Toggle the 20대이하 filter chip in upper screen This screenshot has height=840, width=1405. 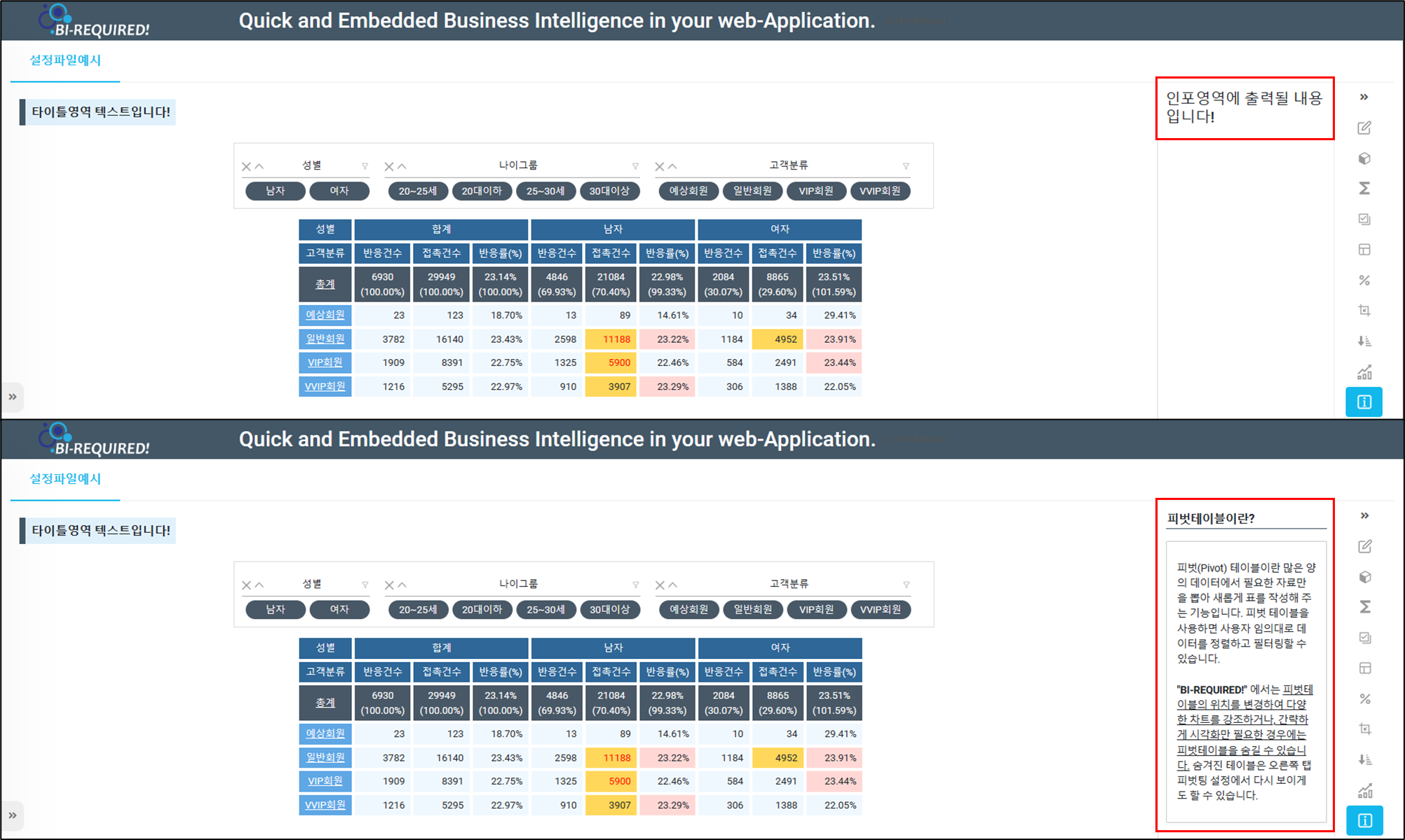pyautogui.click(x=482, y=191)
